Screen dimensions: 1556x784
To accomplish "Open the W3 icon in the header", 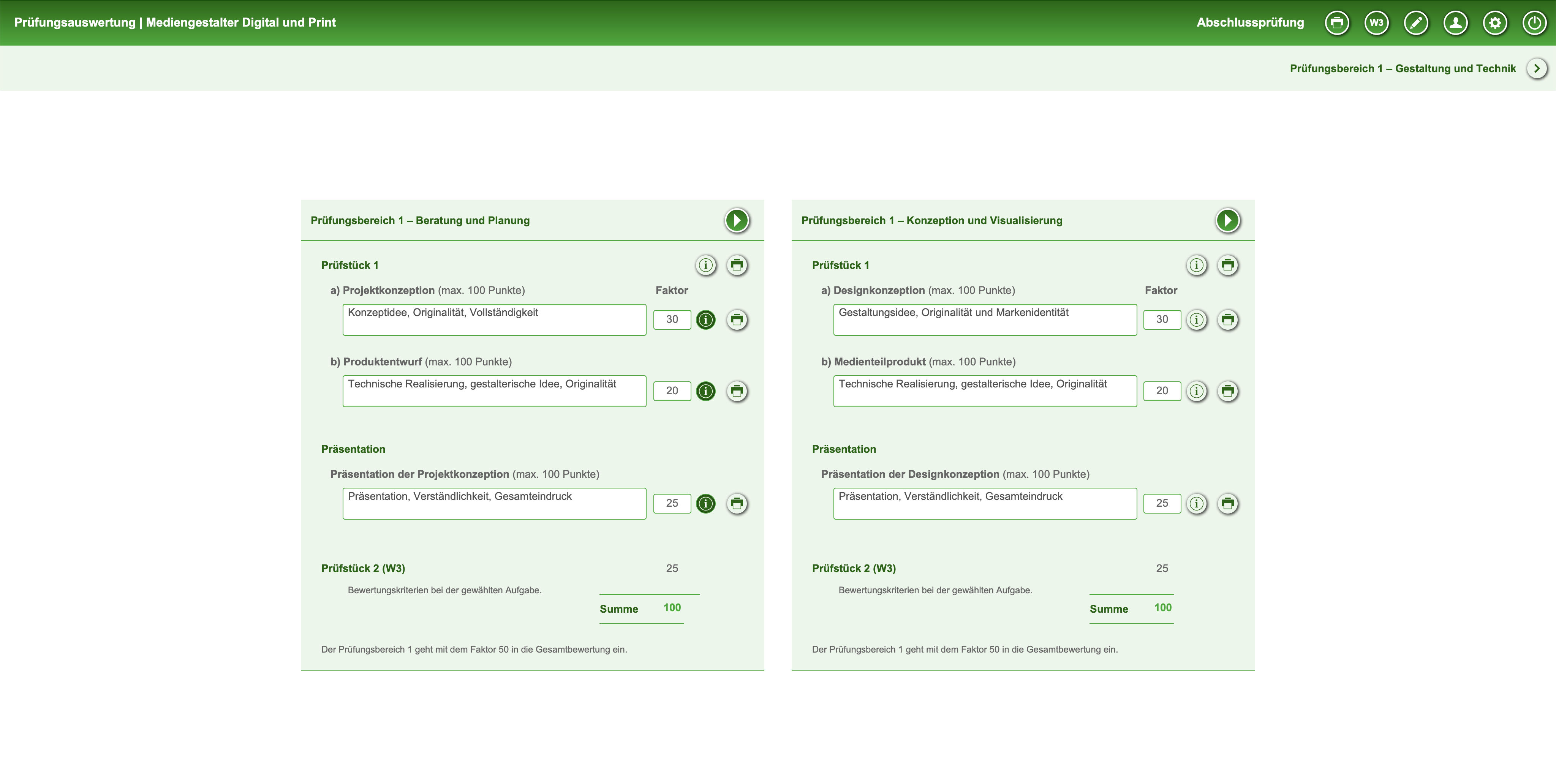I will [1376, 23].
